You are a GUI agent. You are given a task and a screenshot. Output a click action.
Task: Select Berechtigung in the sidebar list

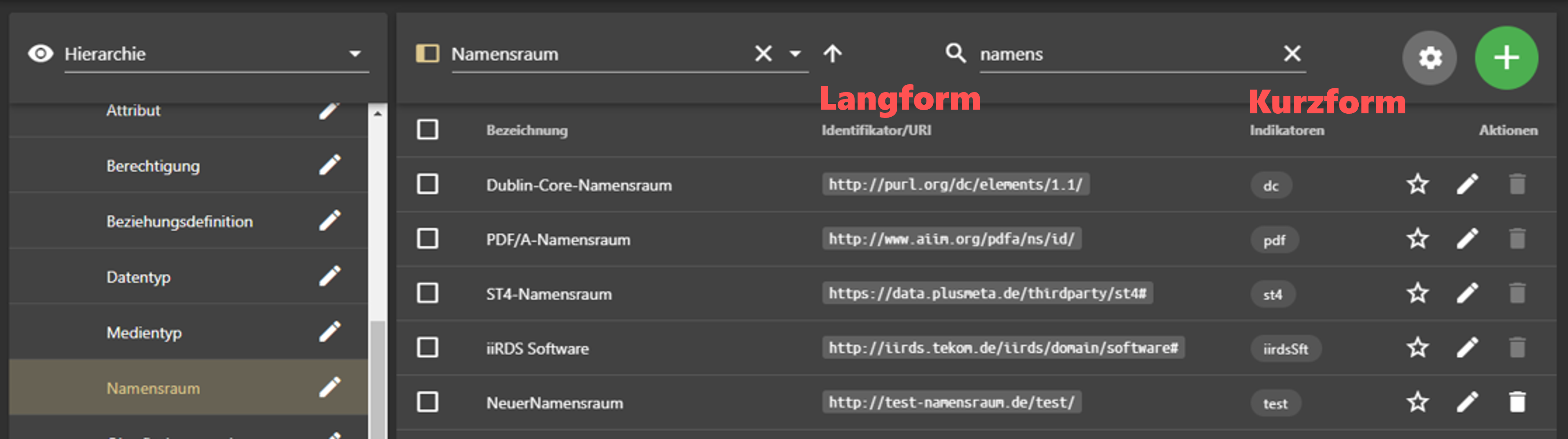[153, 166]
